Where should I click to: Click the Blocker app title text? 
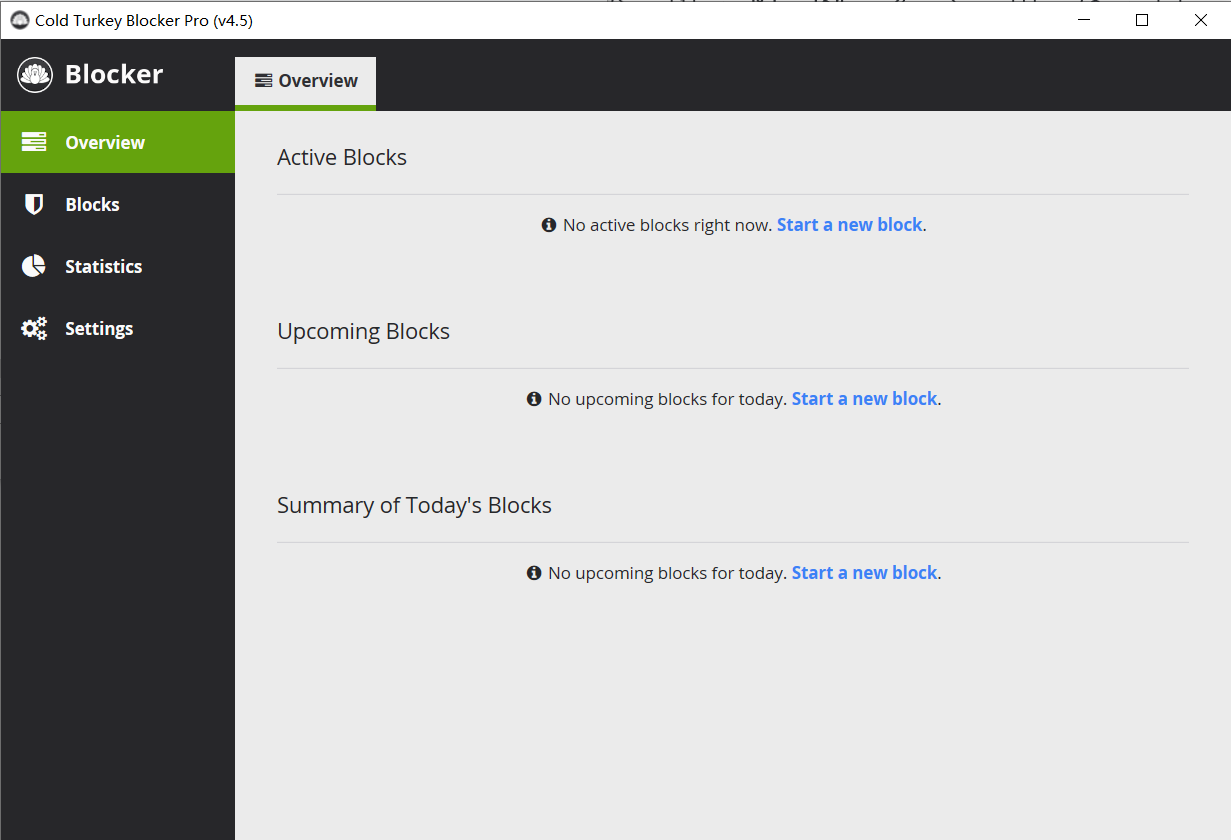113,74
